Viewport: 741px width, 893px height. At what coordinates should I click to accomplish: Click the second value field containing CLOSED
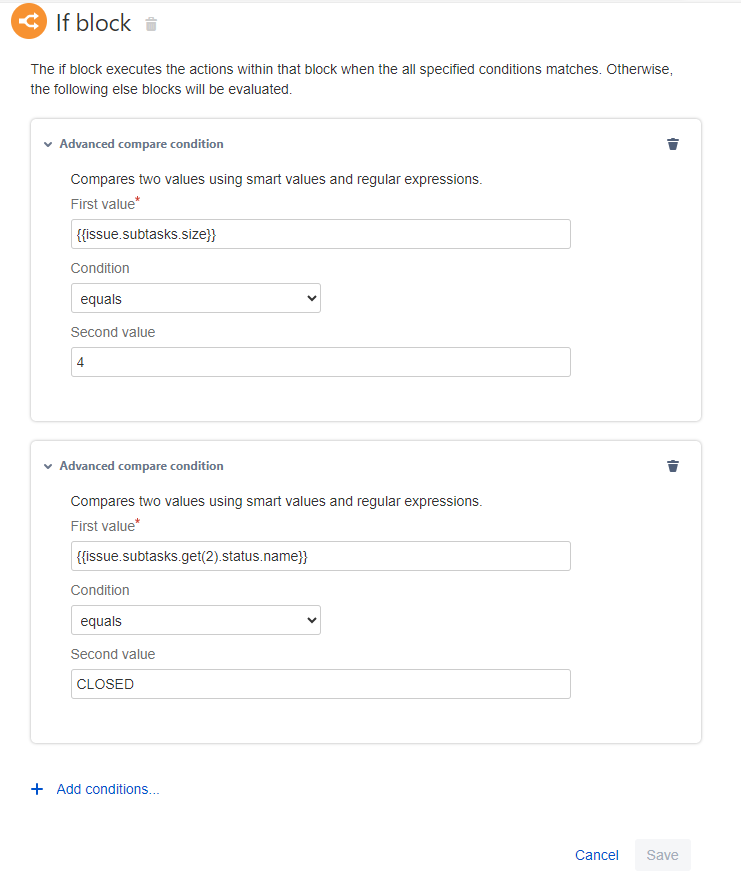(321, 684)
